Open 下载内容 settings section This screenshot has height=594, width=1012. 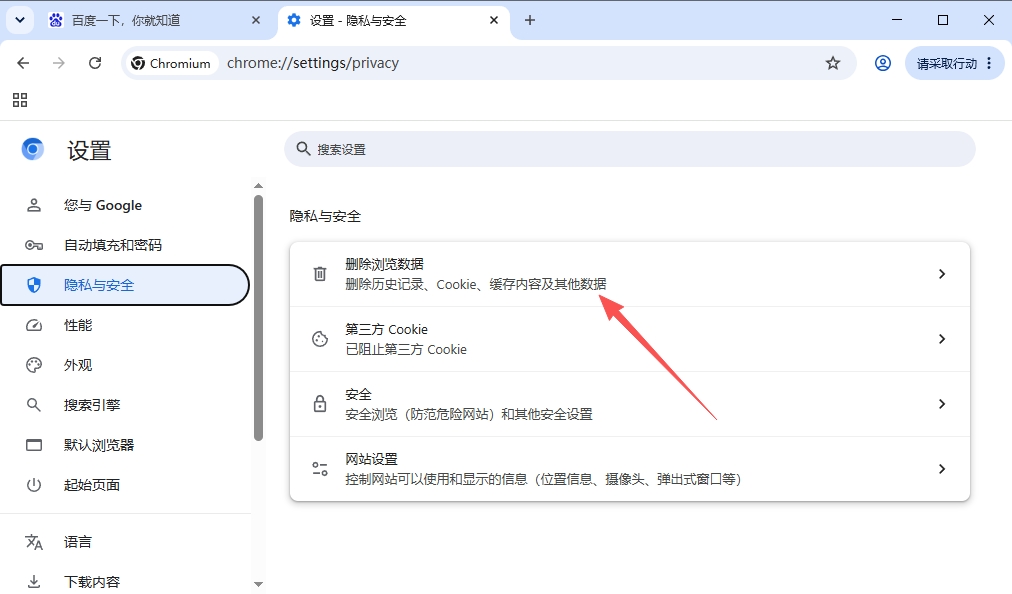[x=125, y=582]
